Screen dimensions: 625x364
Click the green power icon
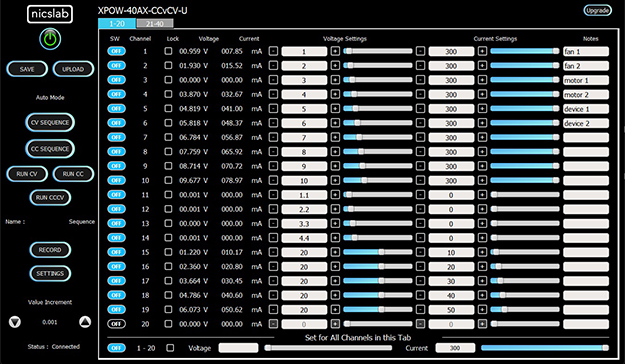[50, 39]
